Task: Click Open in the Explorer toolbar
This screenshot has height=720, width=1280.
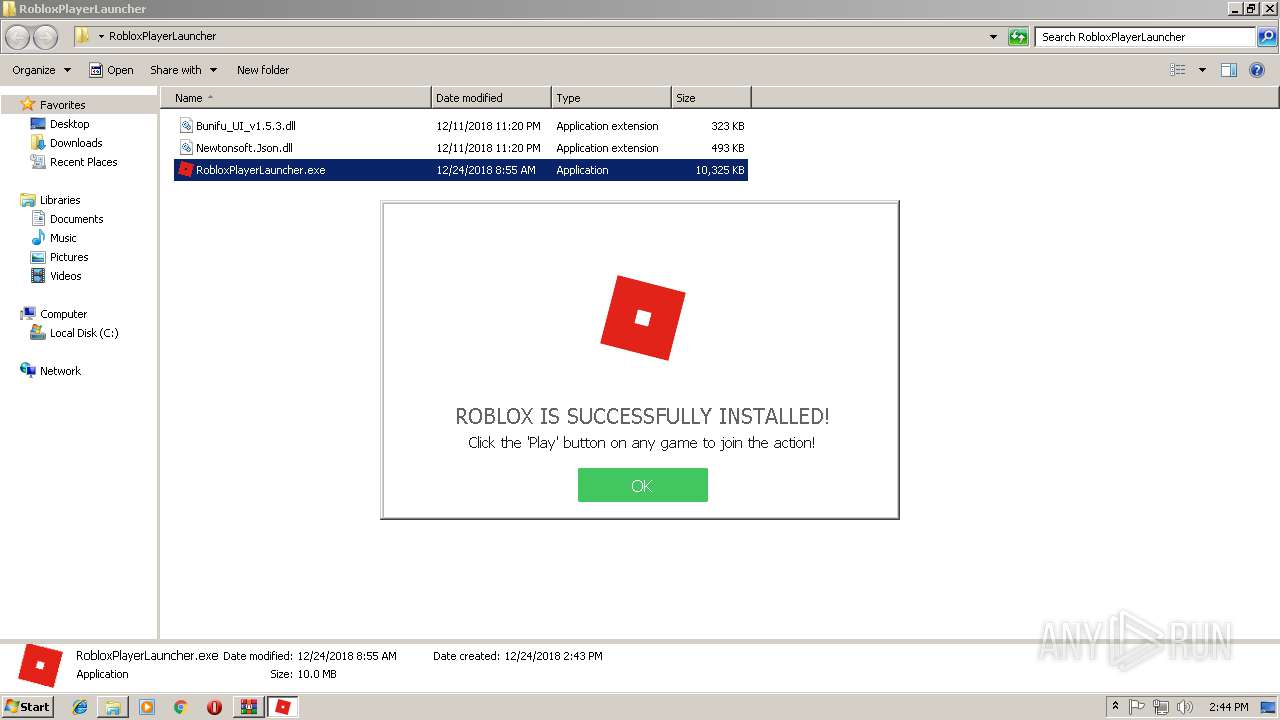Action: pyautogui.click(x=111, y=70)
